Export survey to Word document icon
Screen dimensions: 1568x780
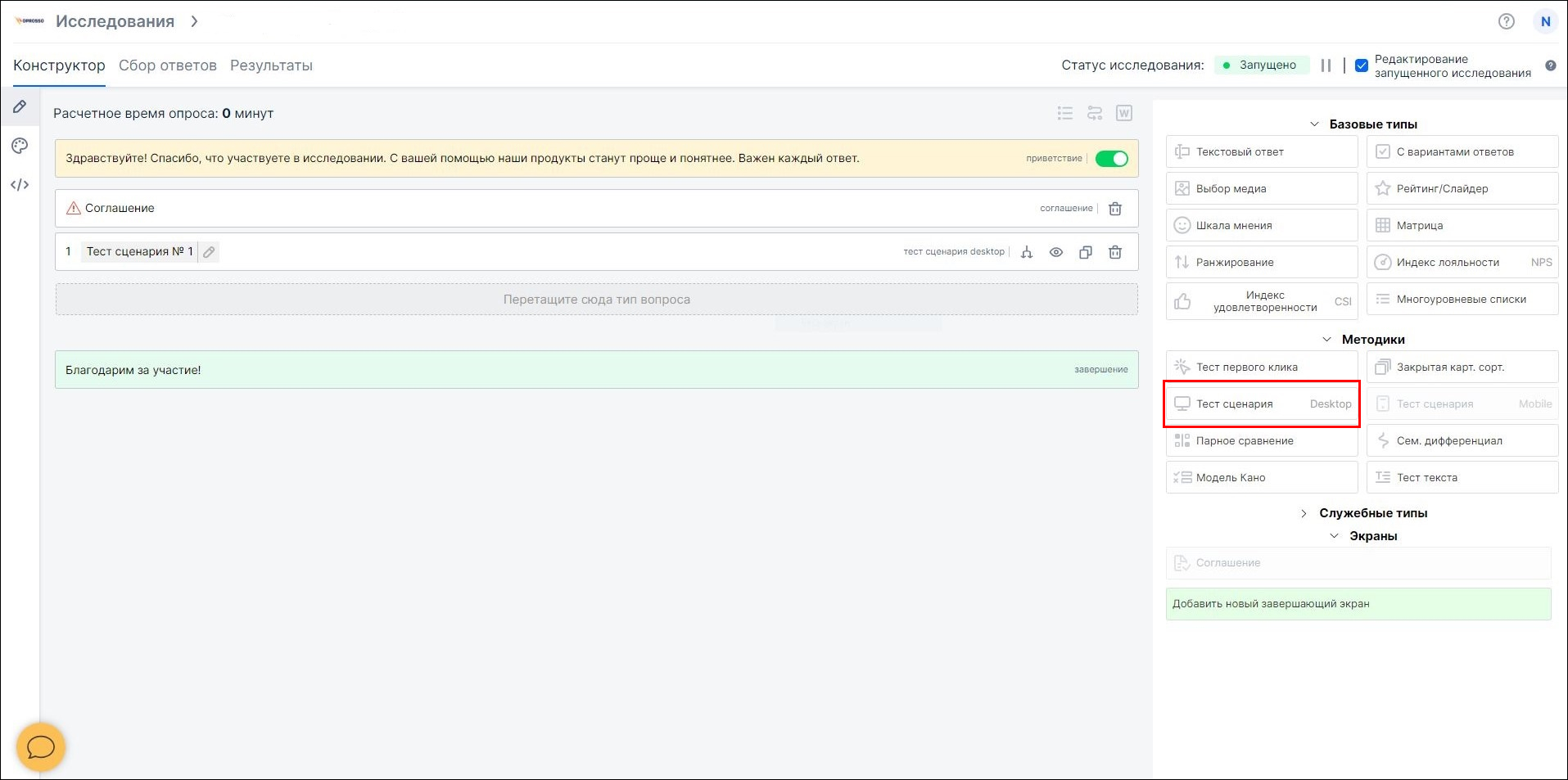(1124, 113)
